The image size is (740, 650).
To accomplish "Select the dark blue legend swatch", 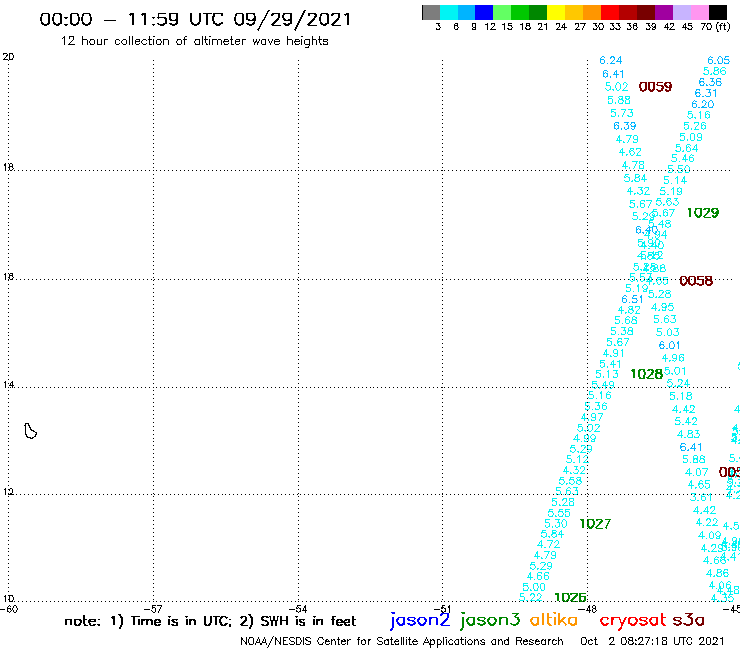I will (484, 12).
